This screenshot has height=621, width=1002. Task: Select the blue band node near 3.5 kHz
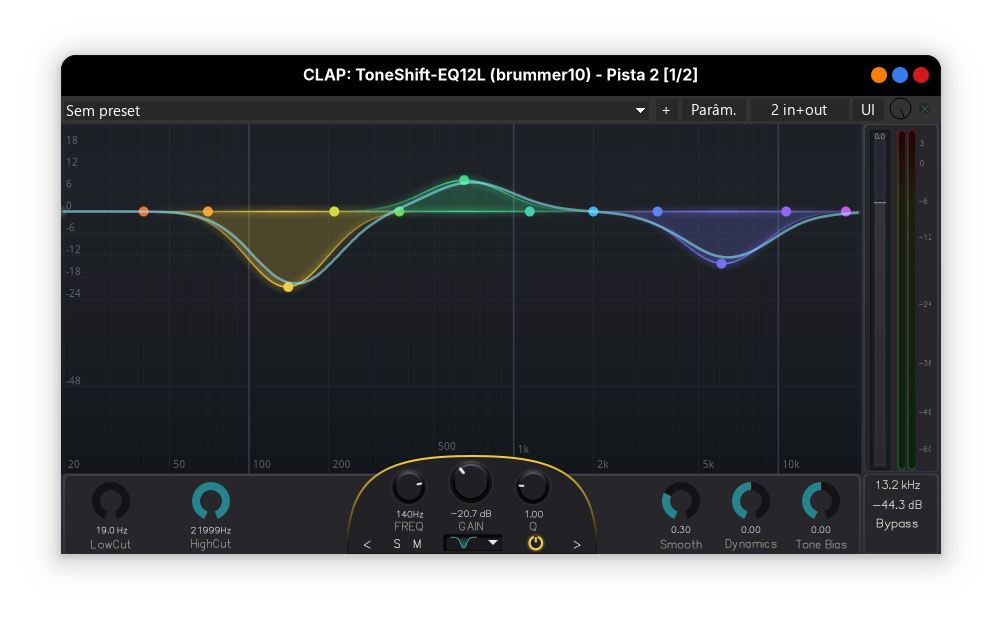(658, 211)
